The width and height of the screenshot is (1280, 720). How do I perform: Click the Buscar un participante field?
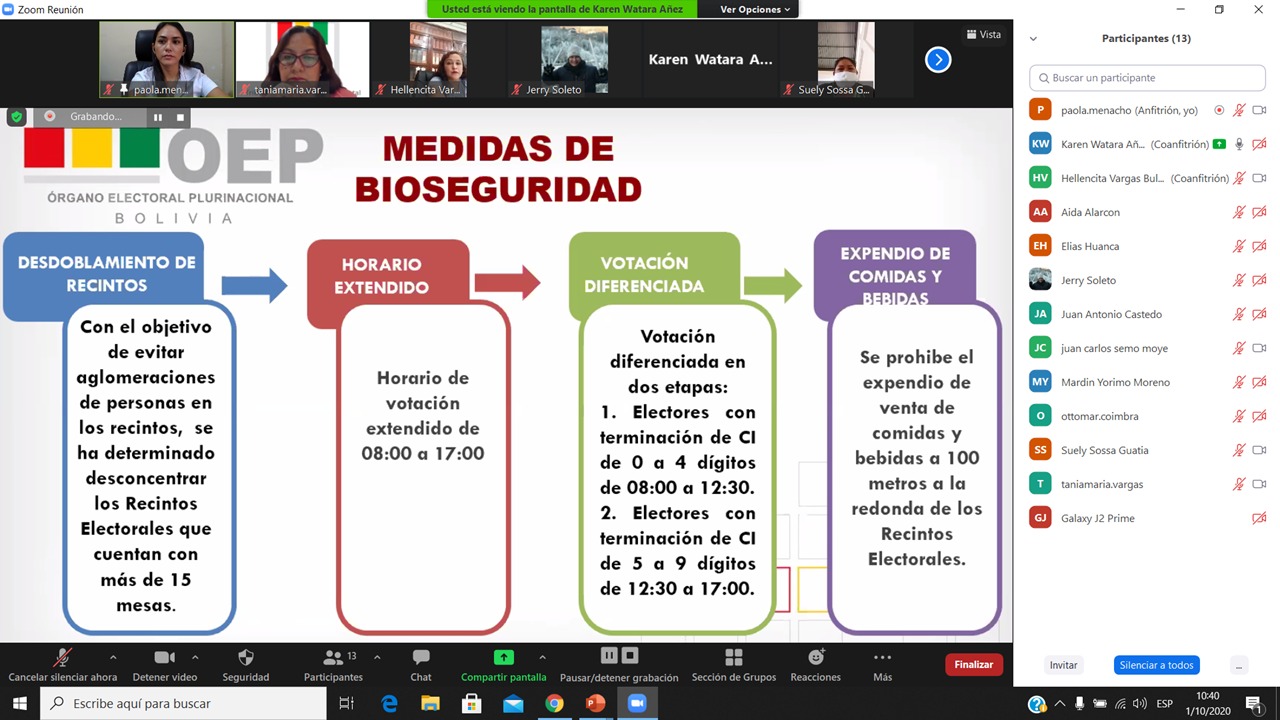tap(1146, 77)
